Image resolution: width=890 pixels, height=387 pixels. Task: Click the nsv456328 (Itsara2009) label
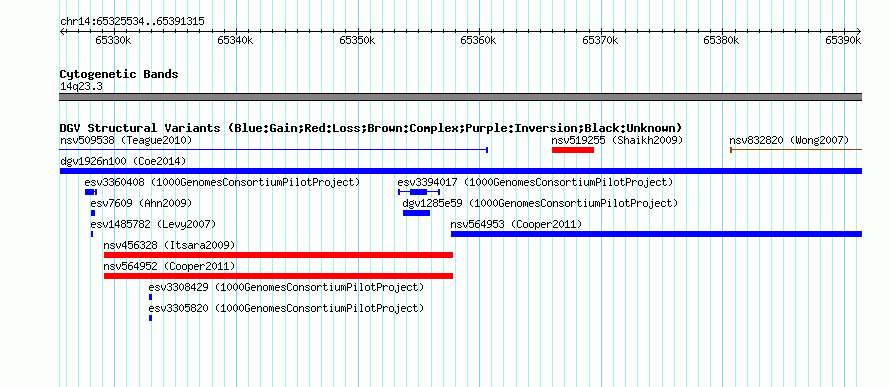pyautogui.click(x=169, y=245)
